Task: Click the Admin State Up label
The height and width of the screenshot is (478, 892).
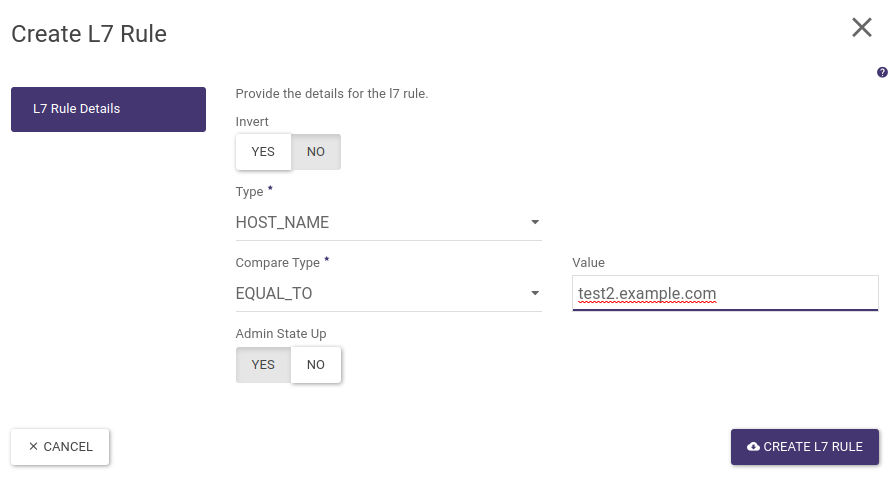Action: point(280,334)
